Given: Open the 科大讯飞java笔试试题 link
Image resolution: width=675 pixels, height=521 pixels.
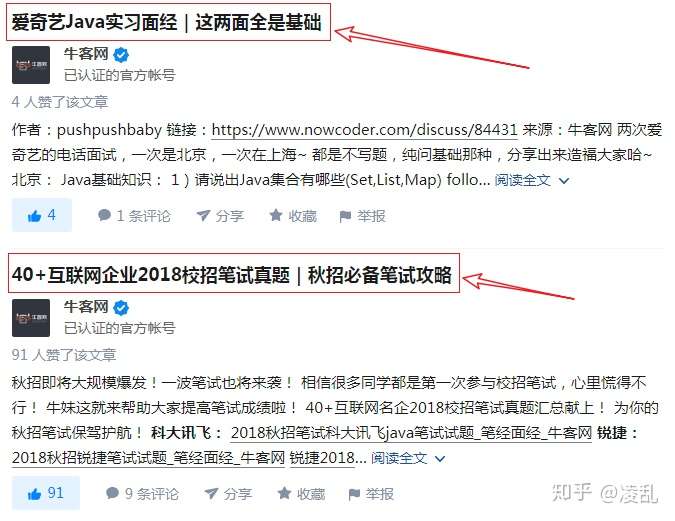Looking at the screenshot, I should coord(411,433).
